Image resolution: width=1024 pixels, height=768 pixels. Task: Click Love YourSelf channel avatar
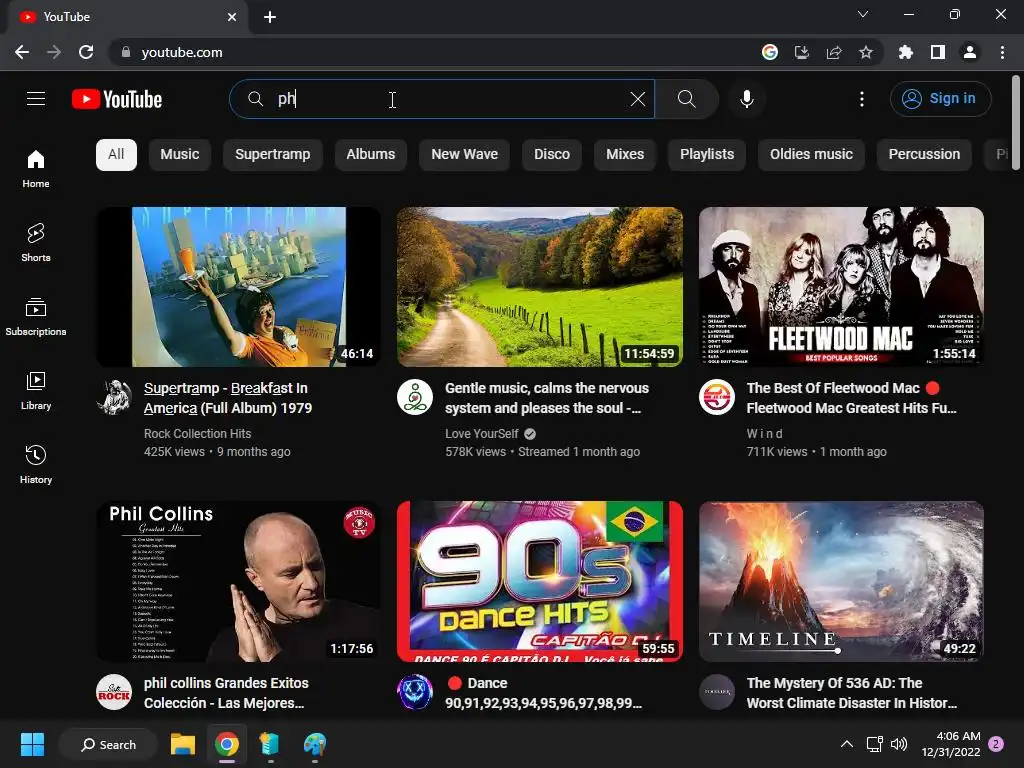[x=415, y=397]
